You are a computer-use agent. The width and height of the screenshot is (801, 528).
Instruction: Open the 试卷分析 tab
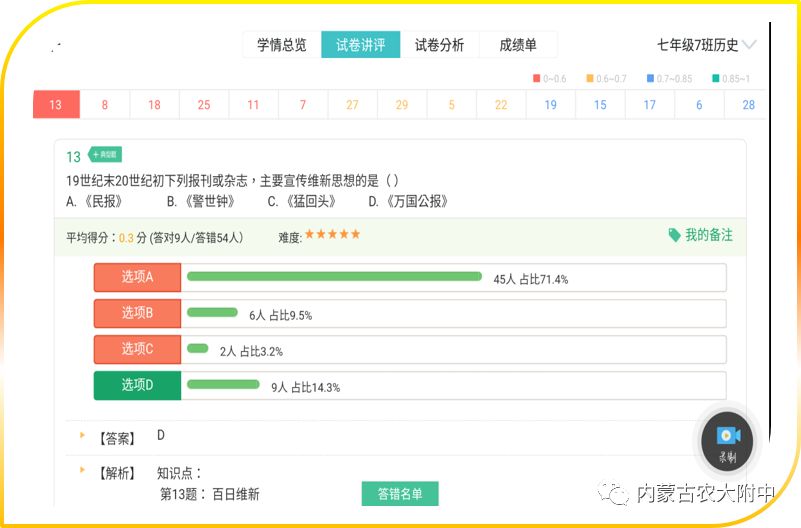439,45
